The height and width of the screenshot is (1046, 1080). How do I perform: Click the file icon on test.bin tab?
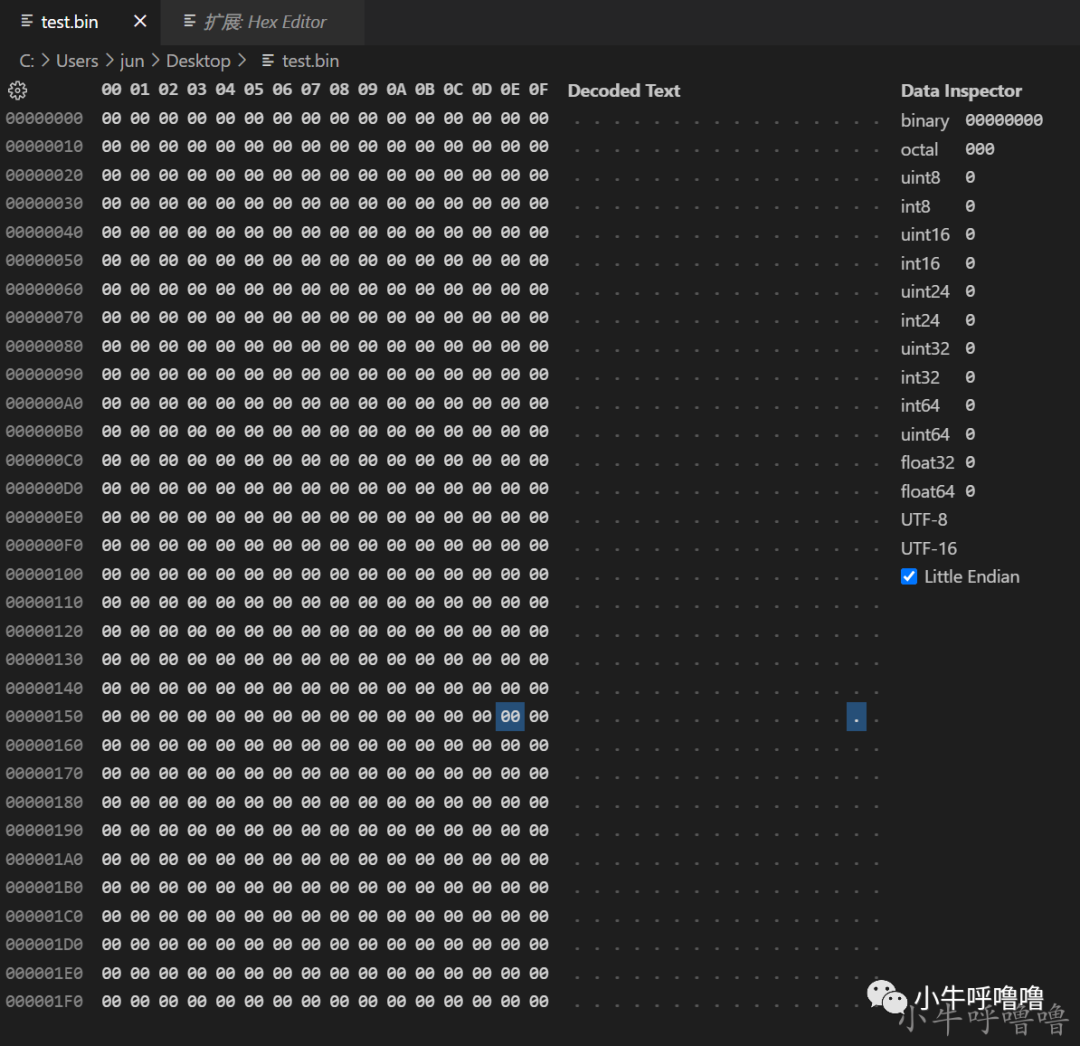click(27, 21)
